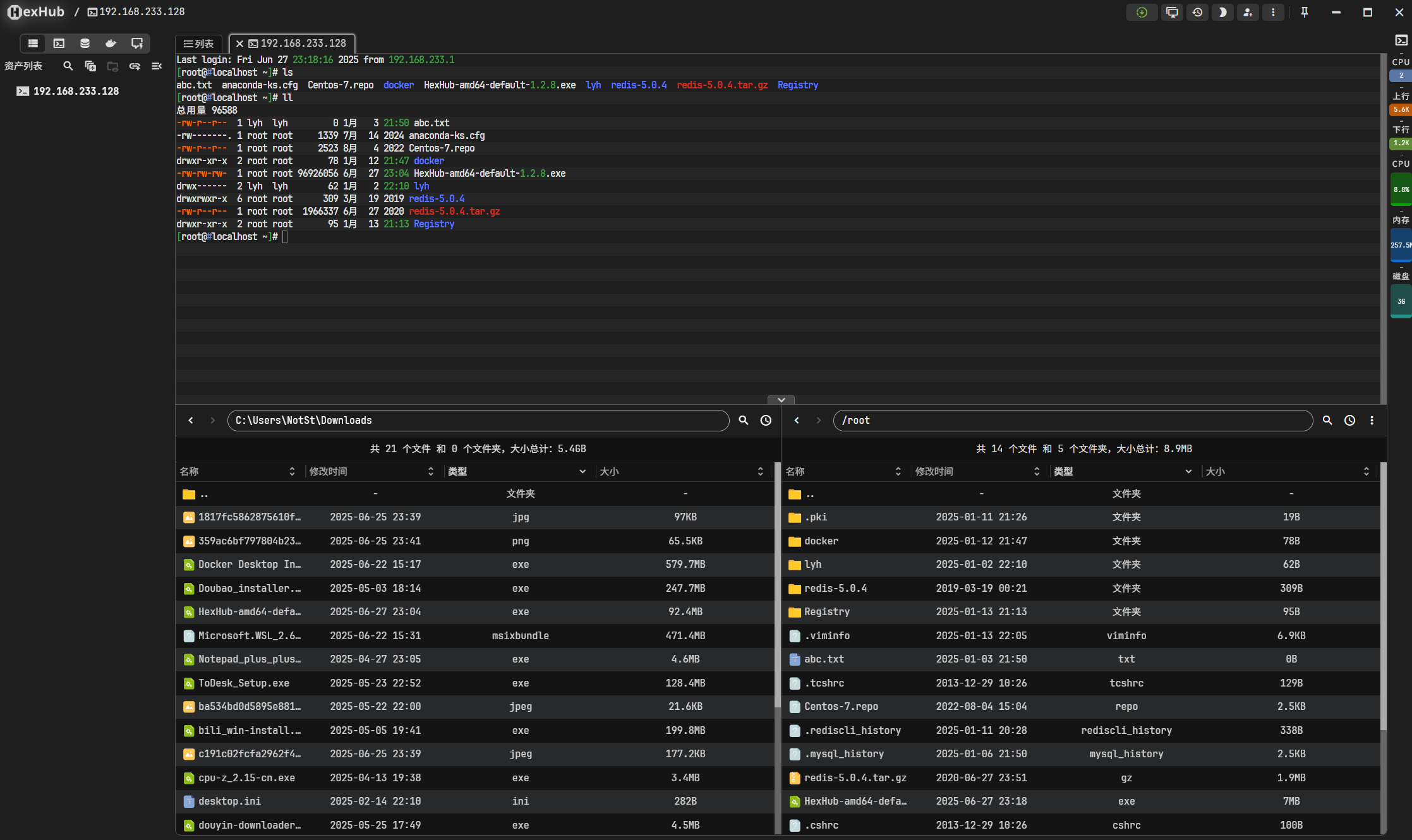1412x840 pixels.
Task: Open the .pki folder in remote pane
Action: click(x=1081, y=517)
